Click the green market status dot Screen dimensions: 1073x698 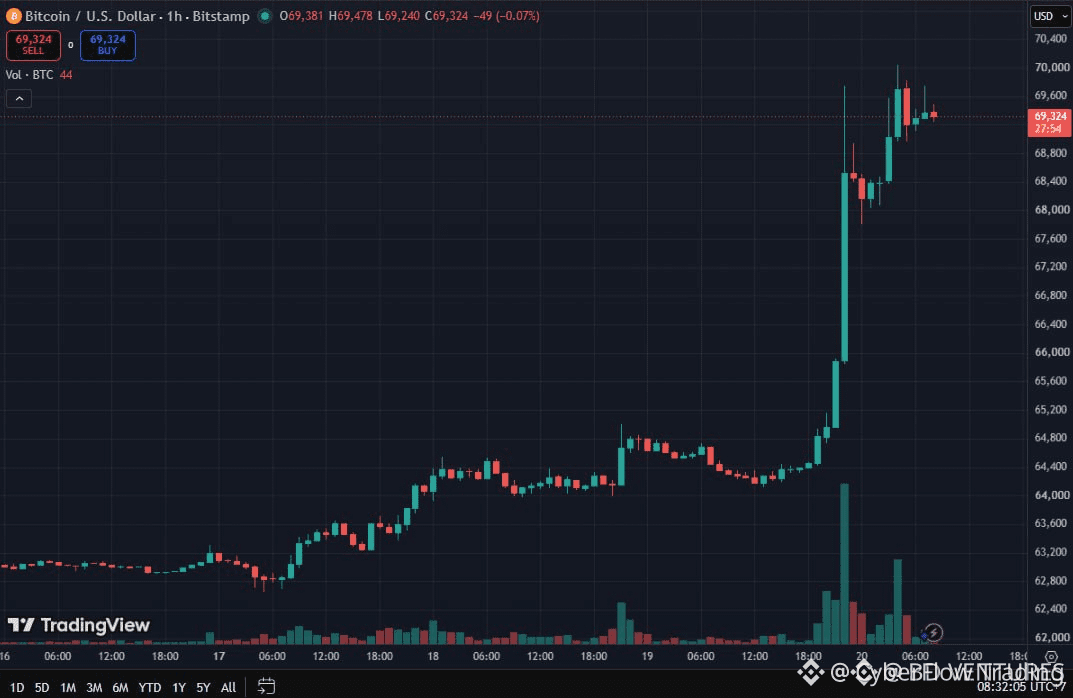(264, 16)
